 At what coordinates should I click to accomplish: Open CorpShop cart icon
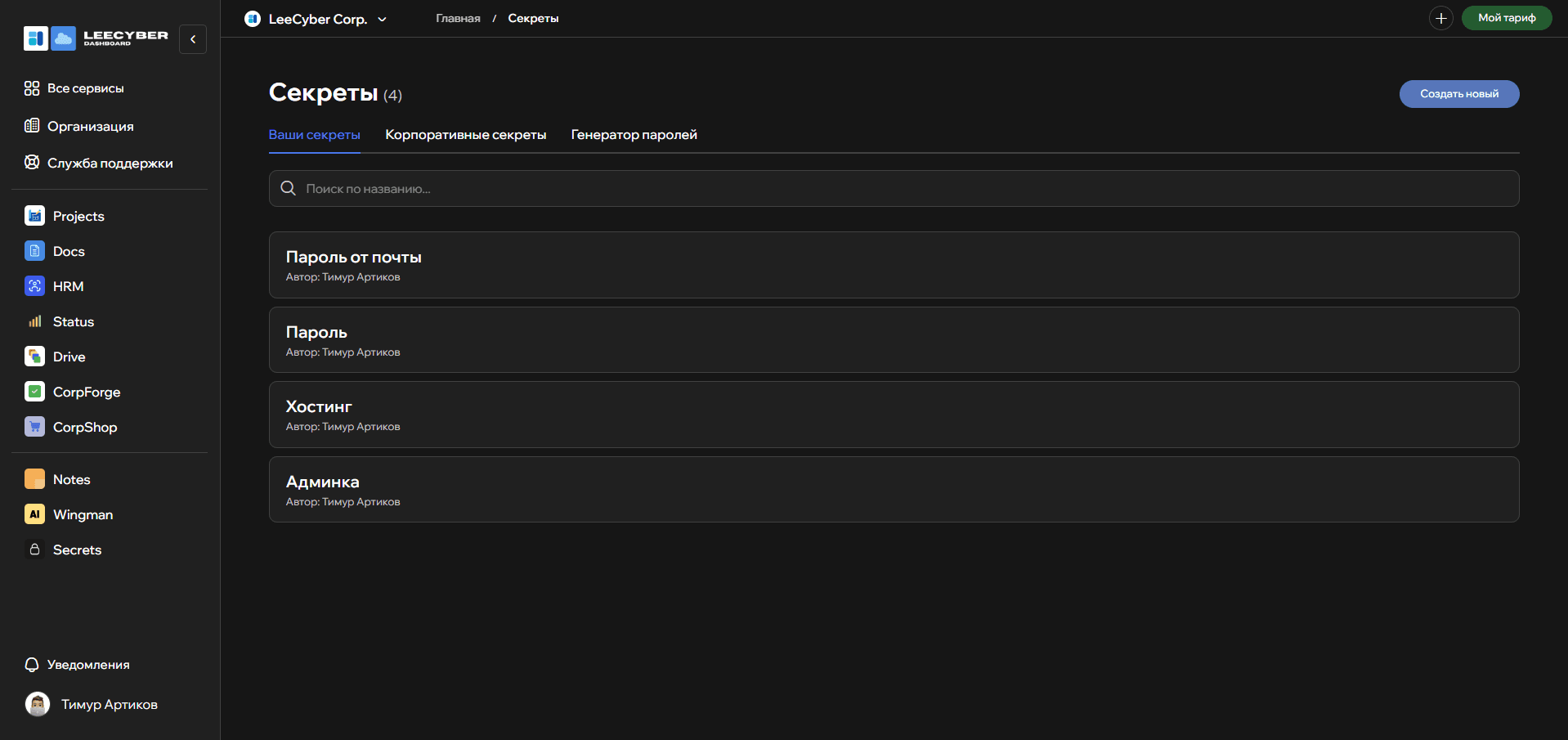pos(34,427)
